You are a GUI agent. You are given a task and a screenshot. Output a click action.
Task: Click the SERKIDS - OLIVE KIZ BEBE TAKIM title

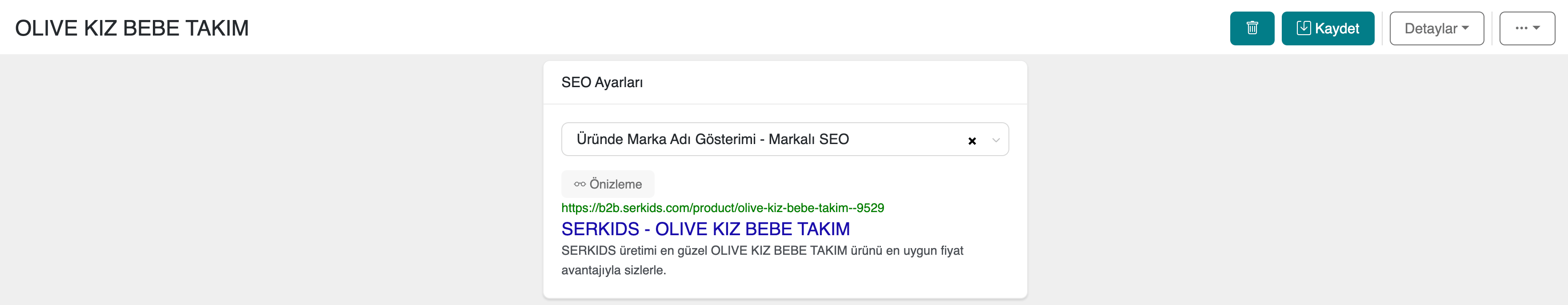pyautogui.click(x=705, y=229)
